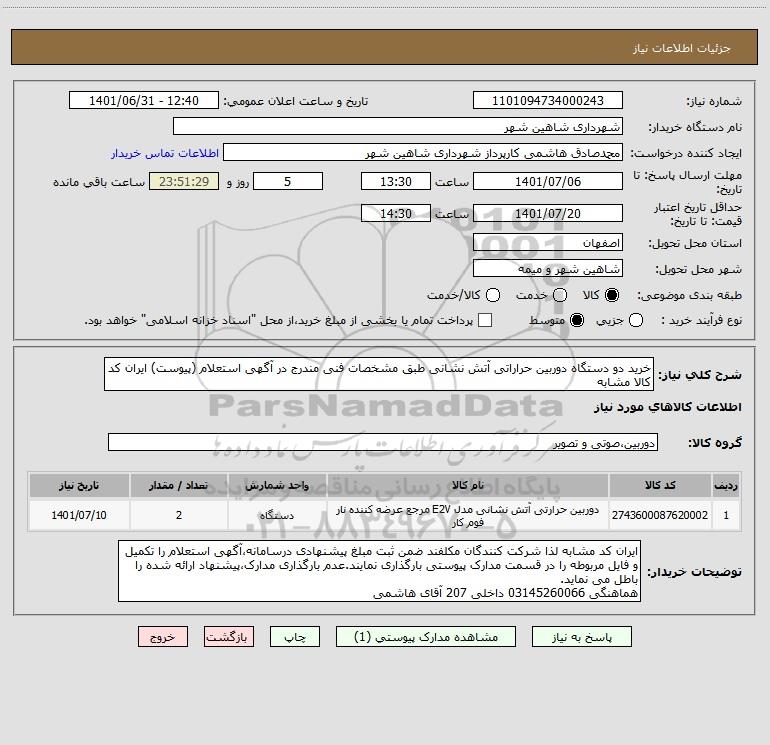Click row number cell 1

(726, 515)
